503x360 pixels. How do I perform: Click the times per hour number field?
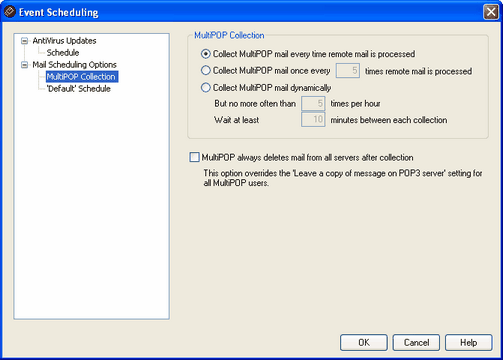pos(313,103)
